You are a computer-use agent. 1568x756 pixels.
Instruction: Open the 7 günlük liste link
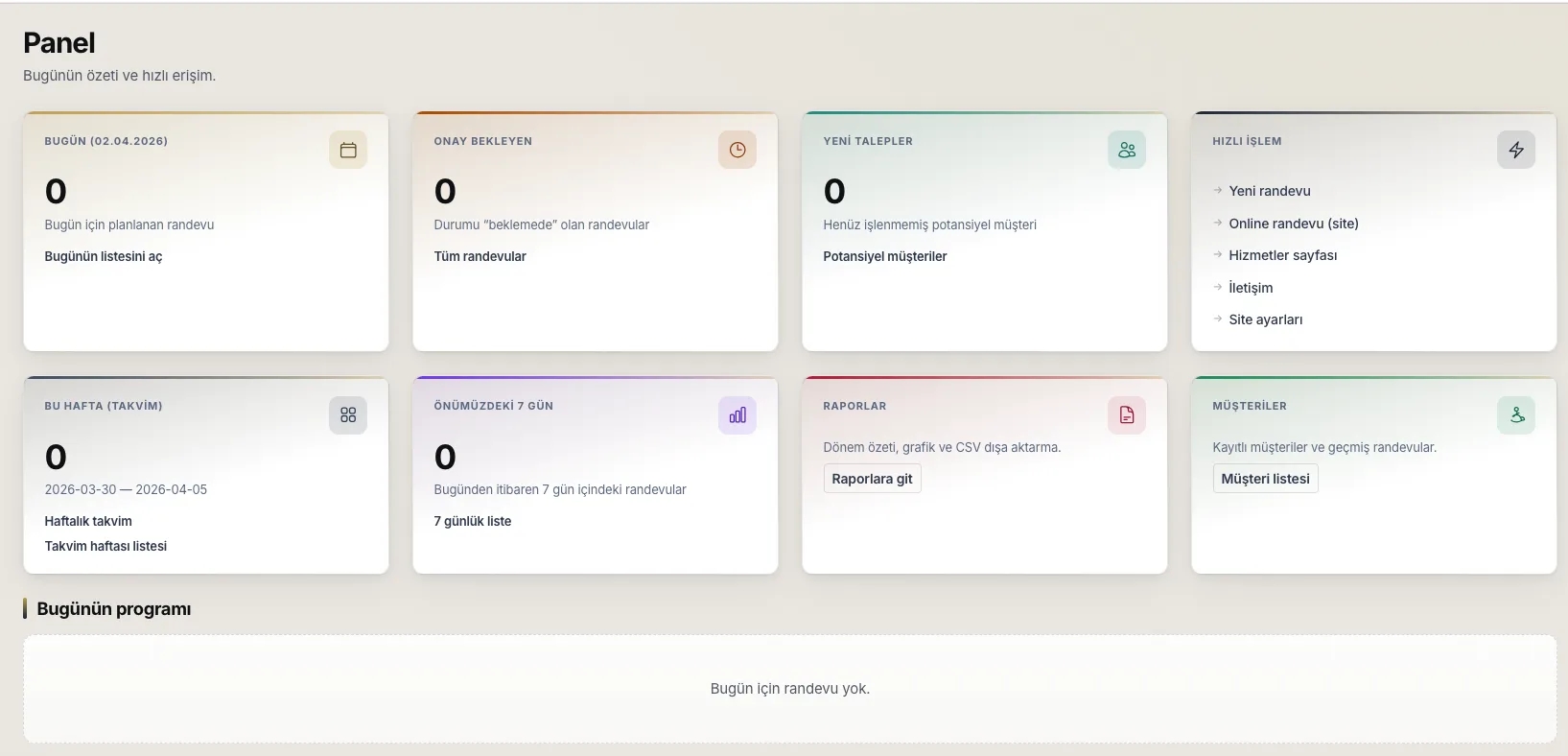472,521
